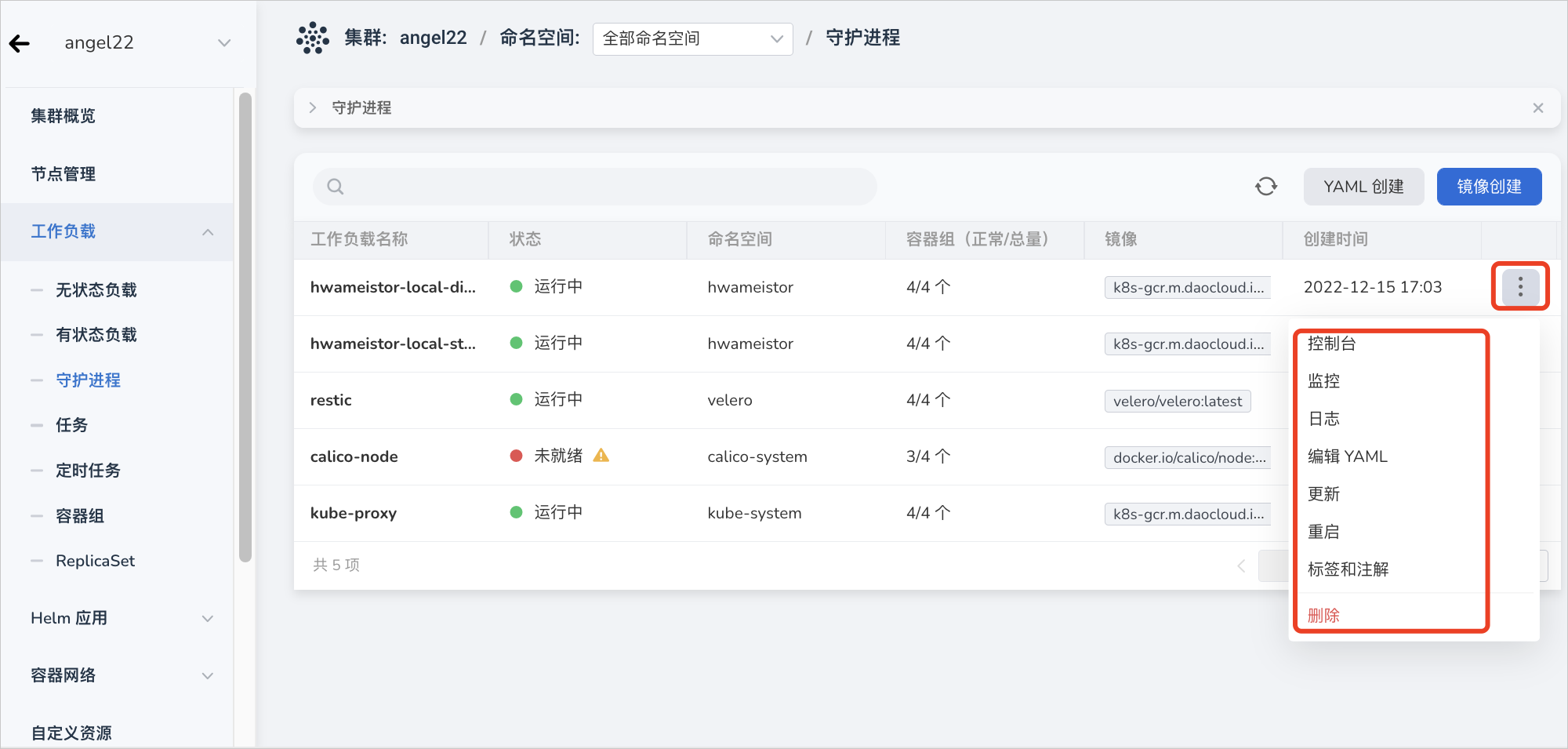Open 节点管理 in the sidebar
Screen dimensions: 1568x749
coord(63,174)
